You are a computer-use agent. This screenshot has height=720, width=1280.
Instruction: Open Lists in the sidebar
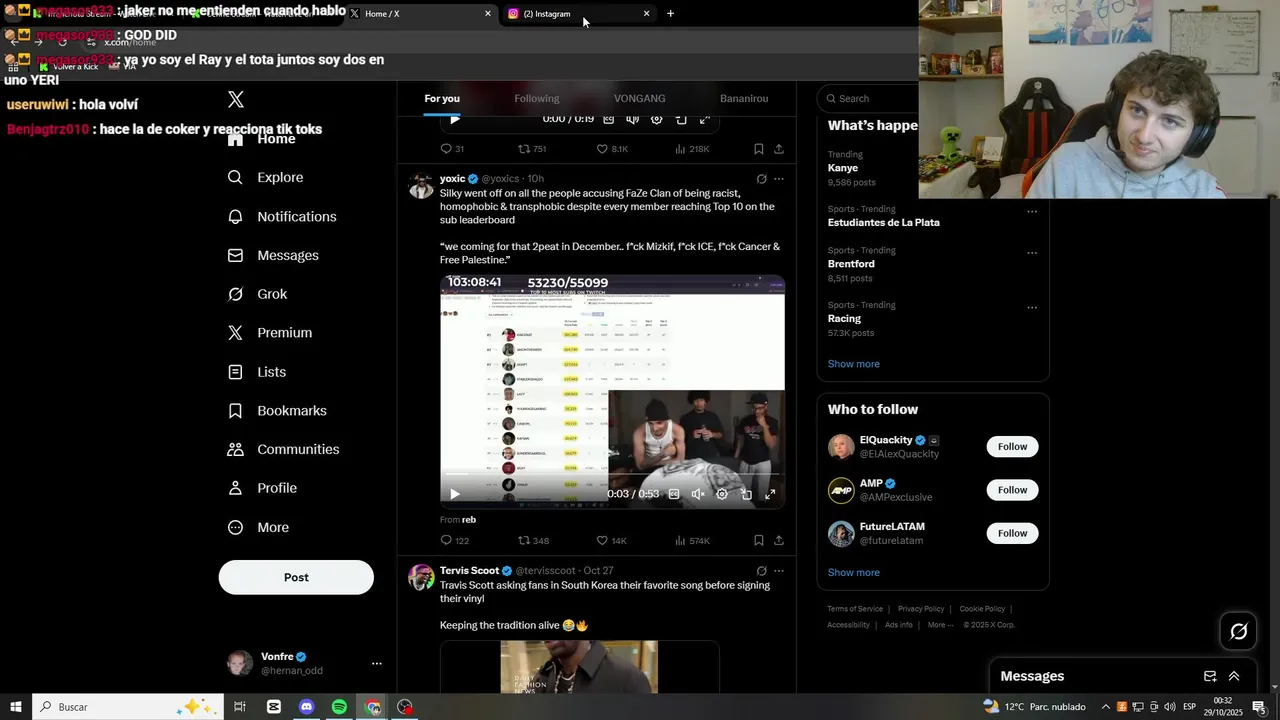[257, 372]
